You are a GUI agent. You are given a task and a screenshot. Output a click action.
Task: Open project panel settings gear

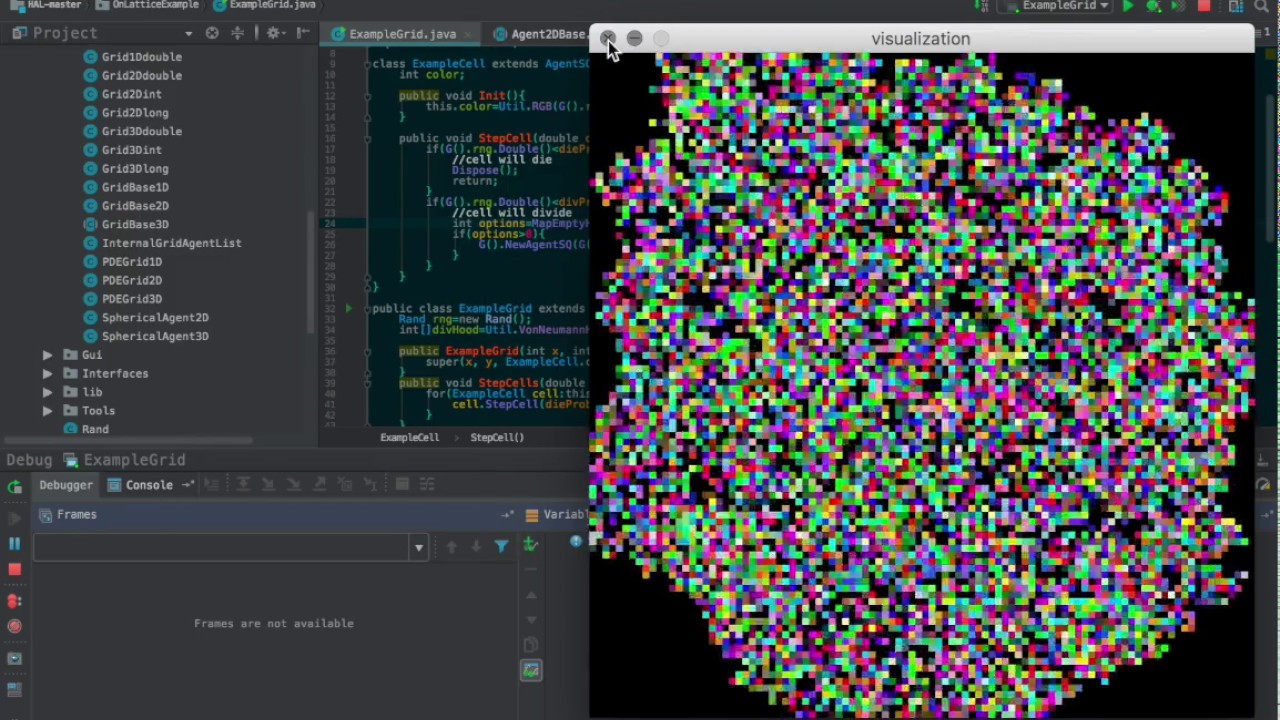point(273,33)
